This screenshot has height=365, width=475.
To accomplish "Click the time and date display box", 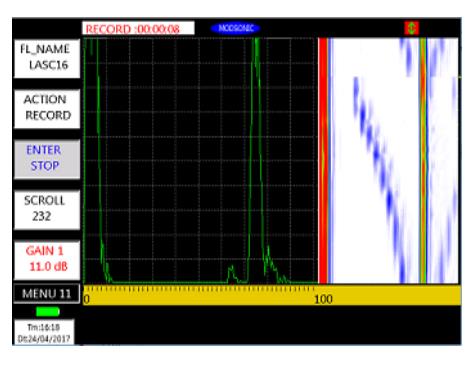I will (44, 332).
